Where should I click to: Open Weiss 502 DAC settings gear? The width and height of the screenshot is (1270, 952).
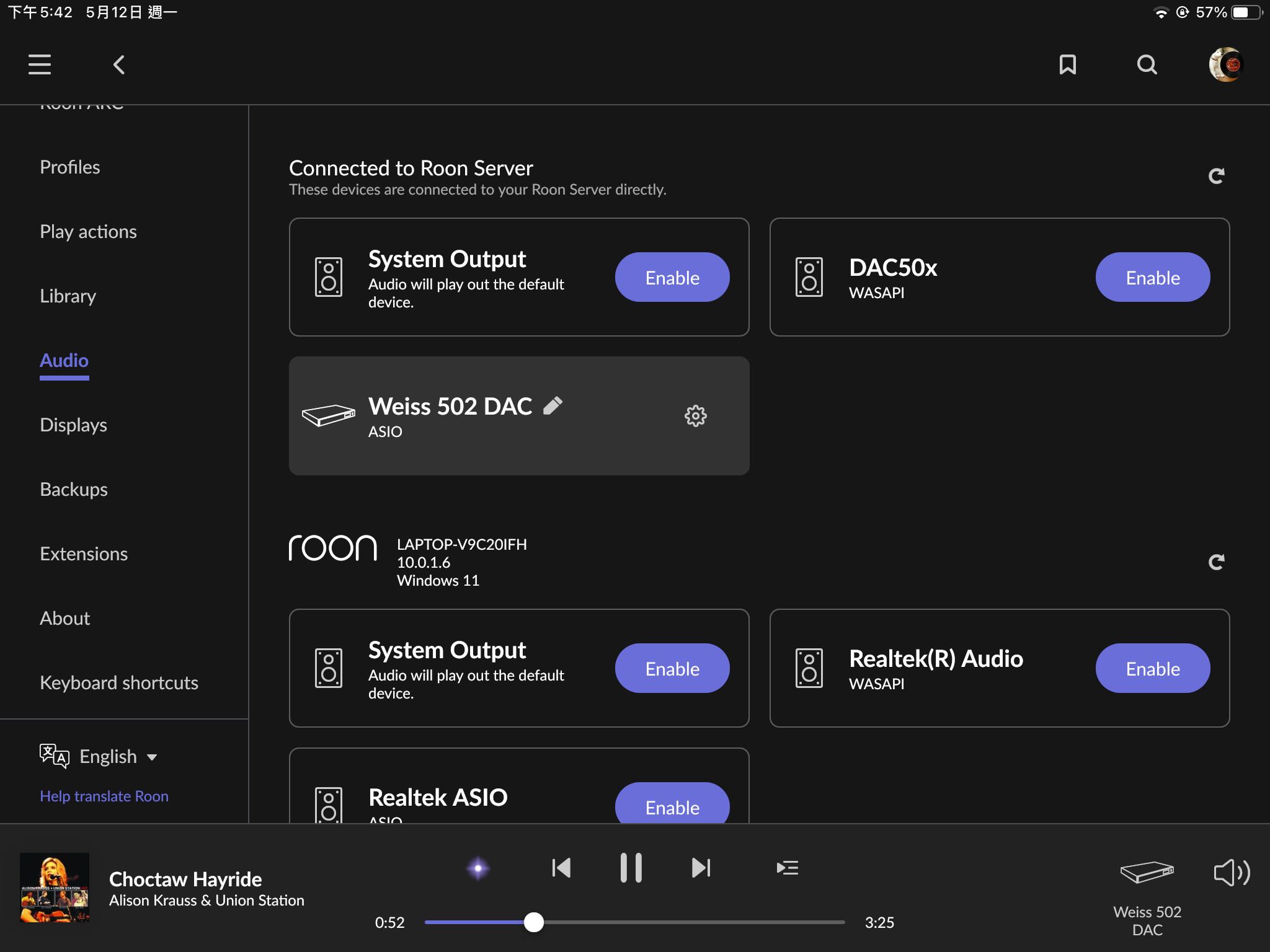(695, 416)
